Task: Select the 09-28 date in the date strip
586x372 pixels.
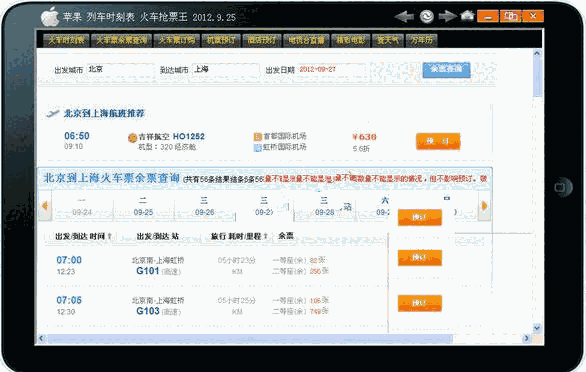Action: 324,207
